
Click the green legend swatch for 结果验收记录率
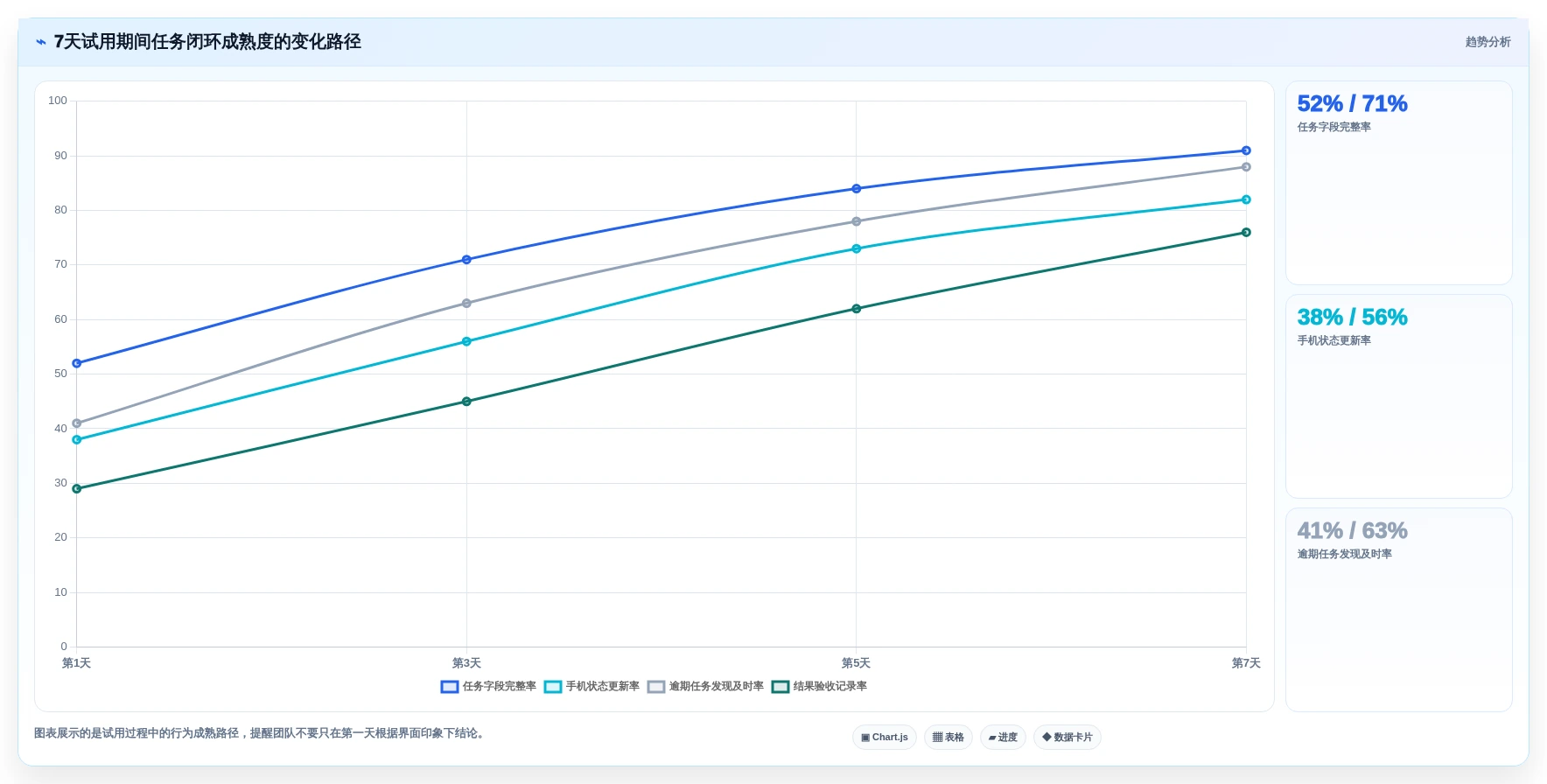coord(780,687)
